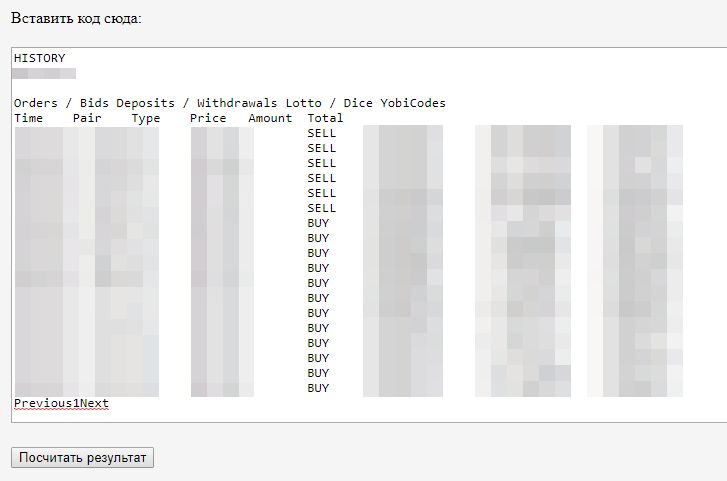
Task: Click the Amount column header text
Action: pos(270,118)
